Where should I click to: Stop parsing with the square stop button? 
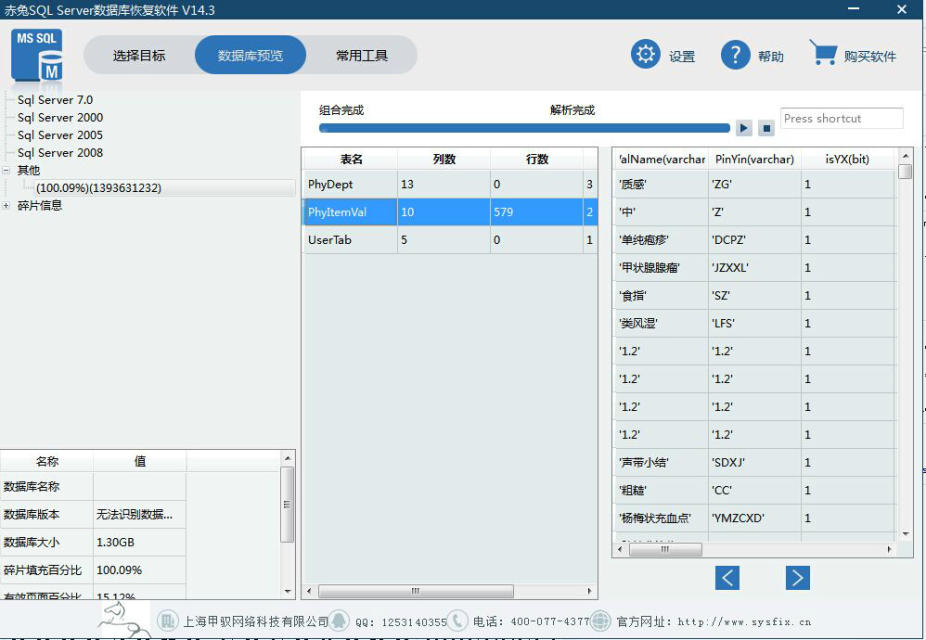click(x=767, y=128)
